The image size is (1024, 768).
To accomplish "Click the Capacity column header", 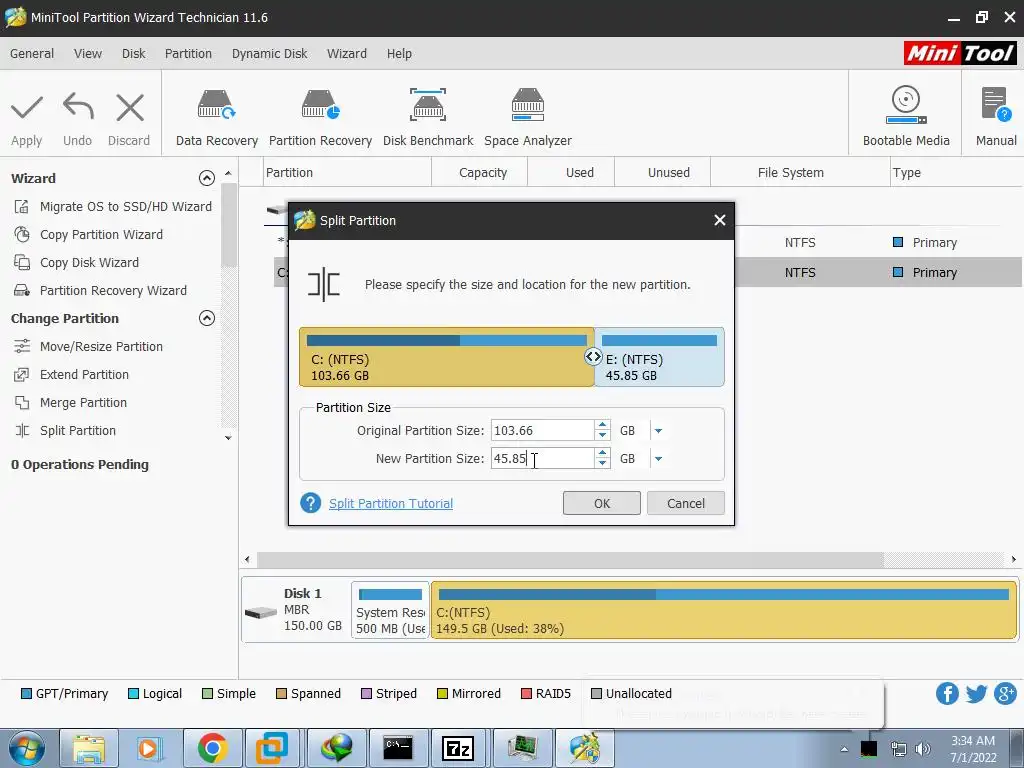I will [x=483, y=172].
